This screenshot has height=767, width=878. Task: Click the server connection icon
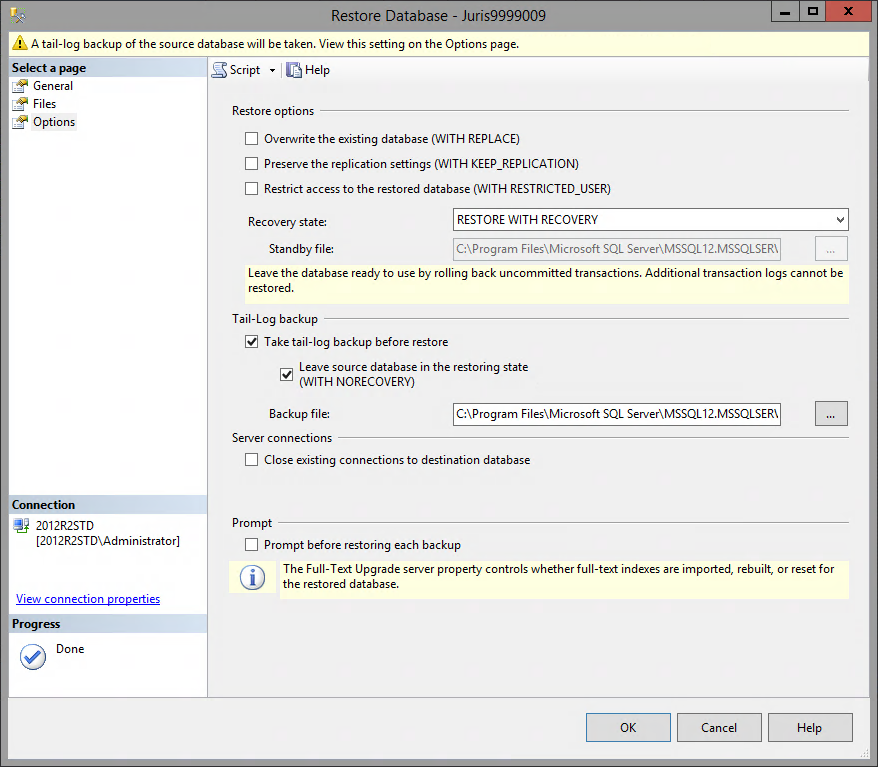coord(21,525)
